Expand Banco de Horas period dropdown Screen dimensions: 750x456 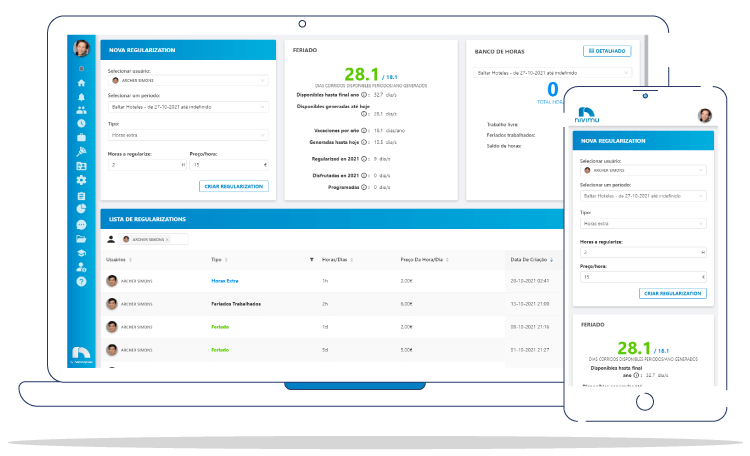552,73
